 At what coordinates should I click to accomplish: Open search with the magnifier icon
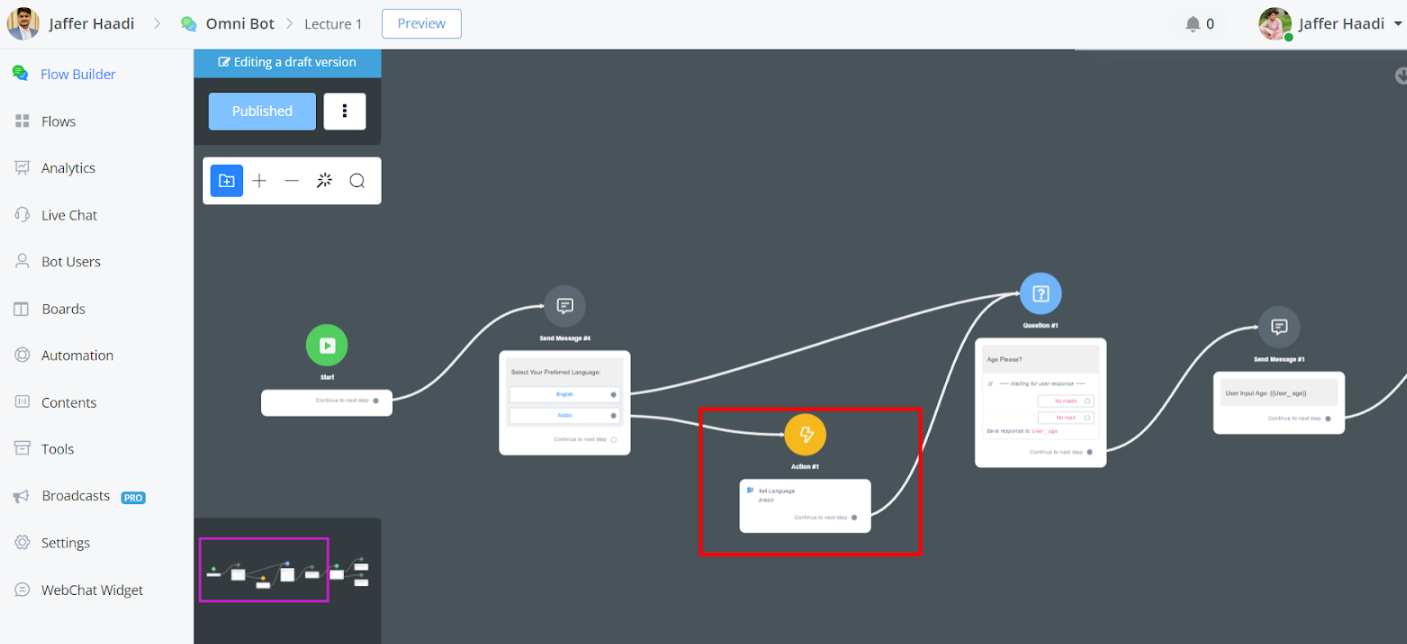pos(357,181)
